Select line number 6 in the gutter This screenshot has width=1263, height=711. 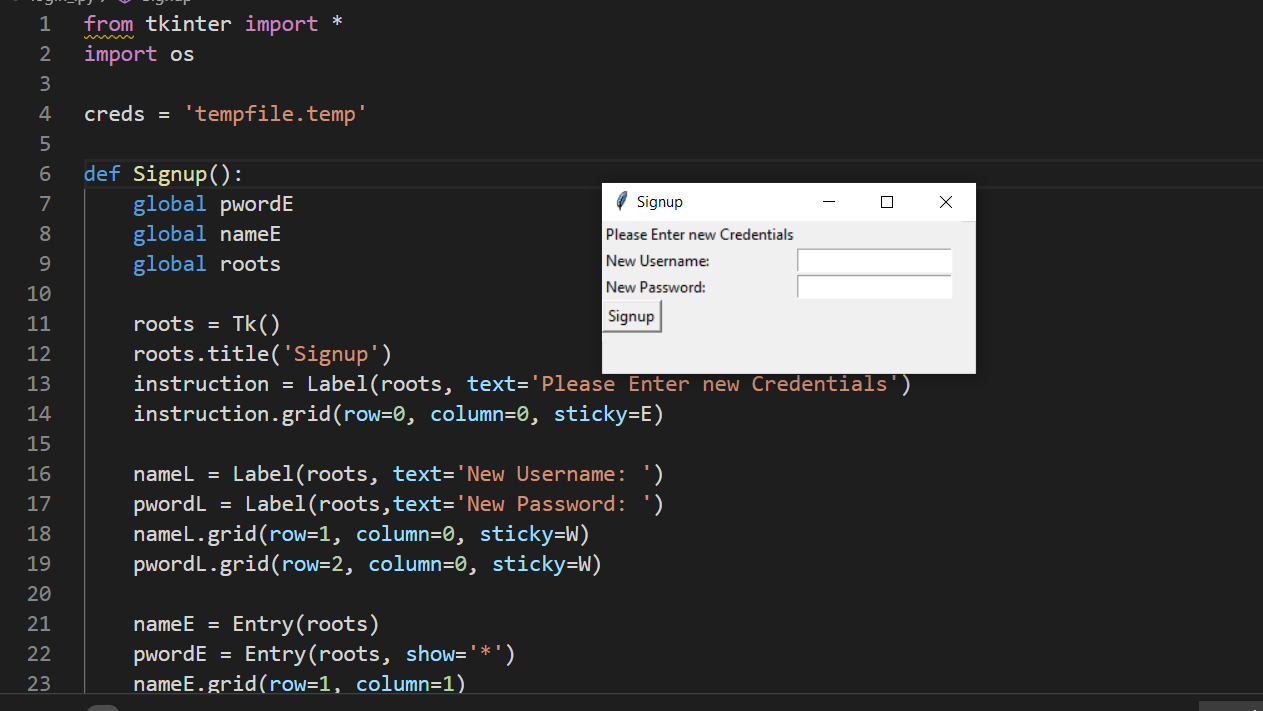pyautogui.click(x=44, y=173)
